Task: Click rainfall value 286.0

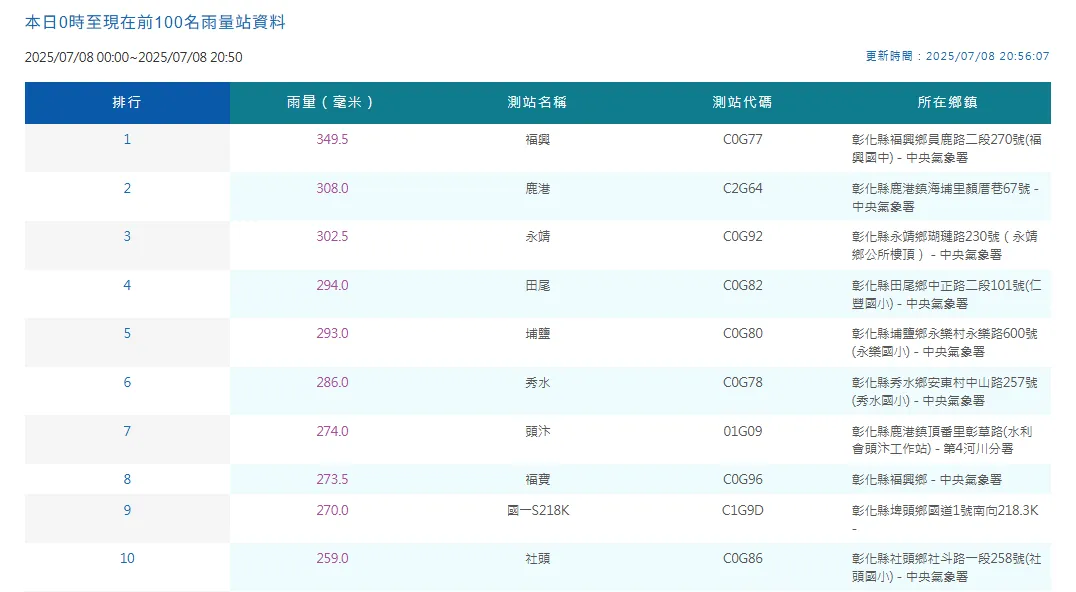Action: click(332, 383)
